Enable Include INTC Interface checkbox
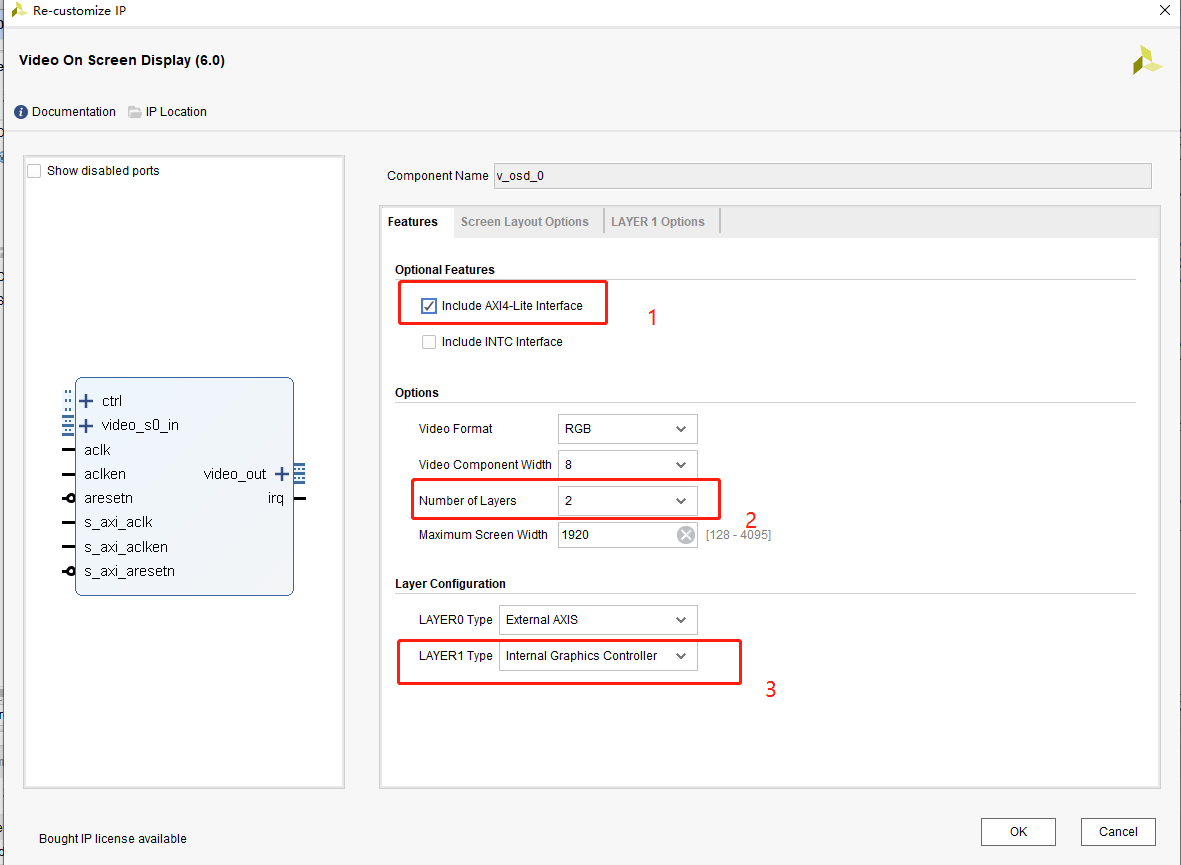 click(429, 342)
